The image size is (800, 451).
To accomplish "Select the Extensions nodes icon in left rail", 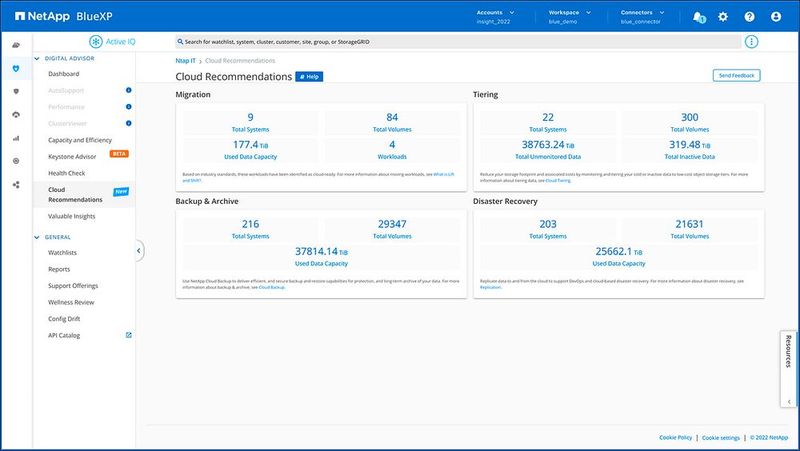I will pyautogui.click(x=16, y=185).
